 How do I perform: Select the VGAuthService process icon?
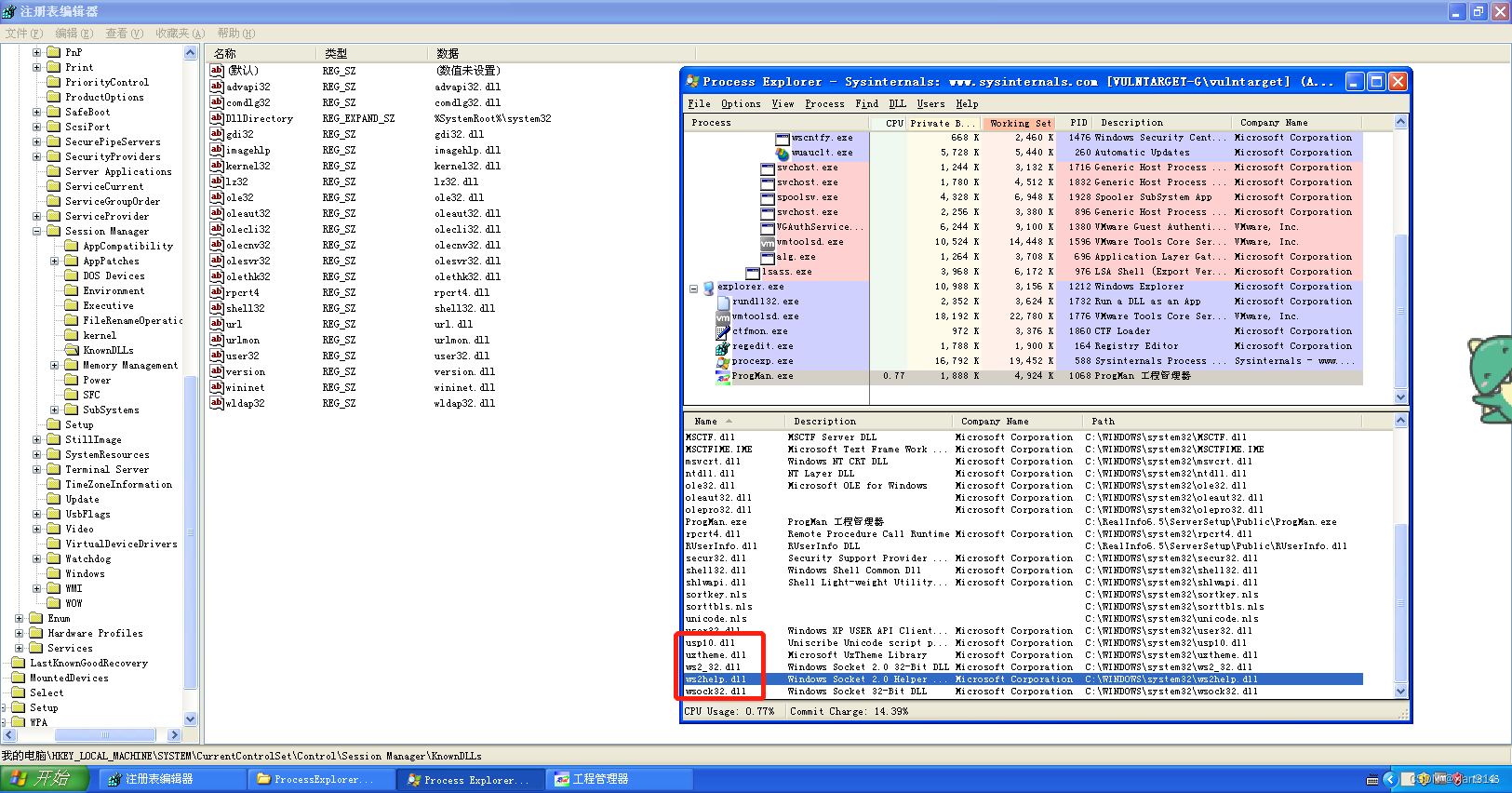[768, 227]
